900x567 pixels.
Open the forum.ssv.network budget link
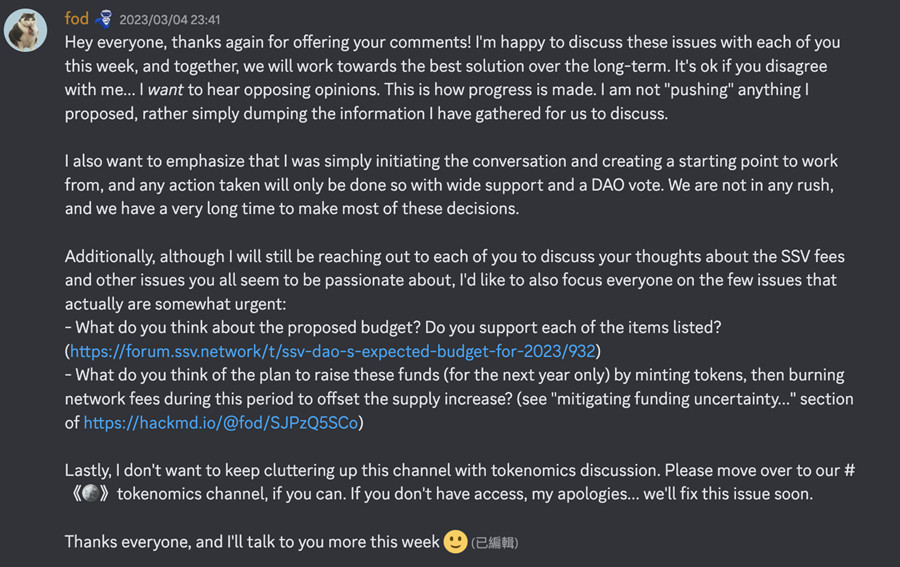click(x=332, y=351)
